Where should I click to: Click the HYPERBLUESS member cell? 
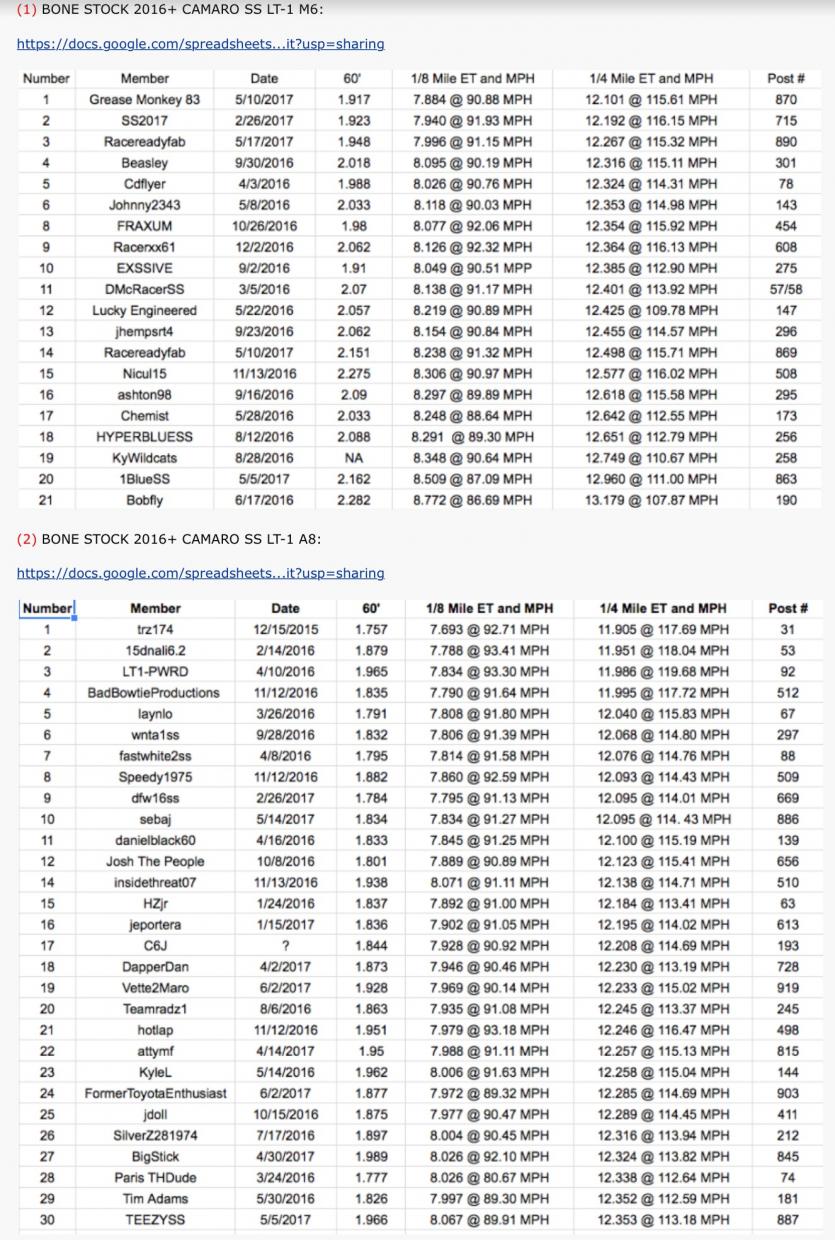(x=145, y=437)
